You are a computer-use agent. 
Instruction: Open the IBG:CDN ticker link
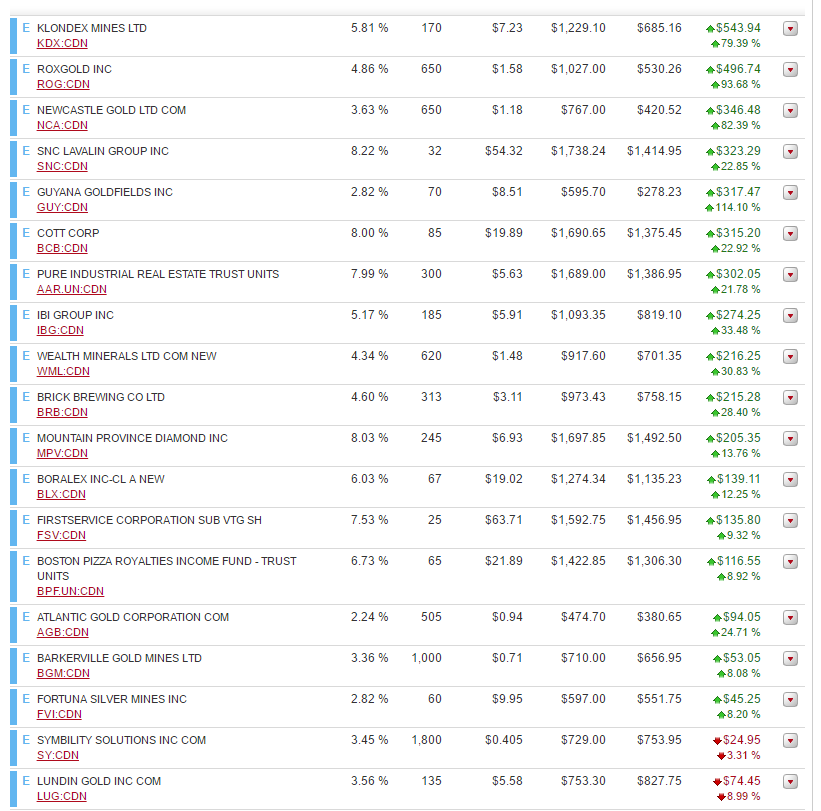coord(60,330)
